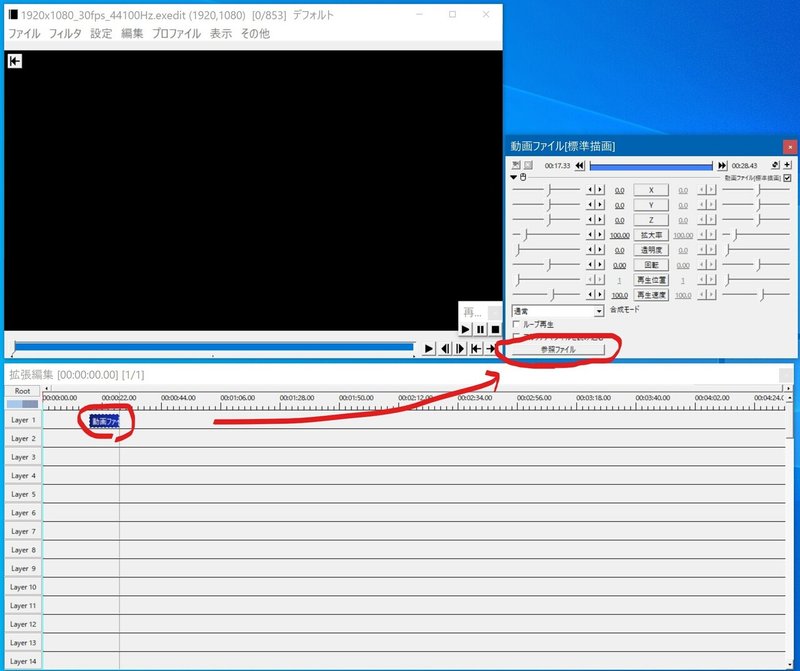Click the icon left of the plus button
This screenshot has height=671, width=800.
pyautogui.click(x=776, y=165)
